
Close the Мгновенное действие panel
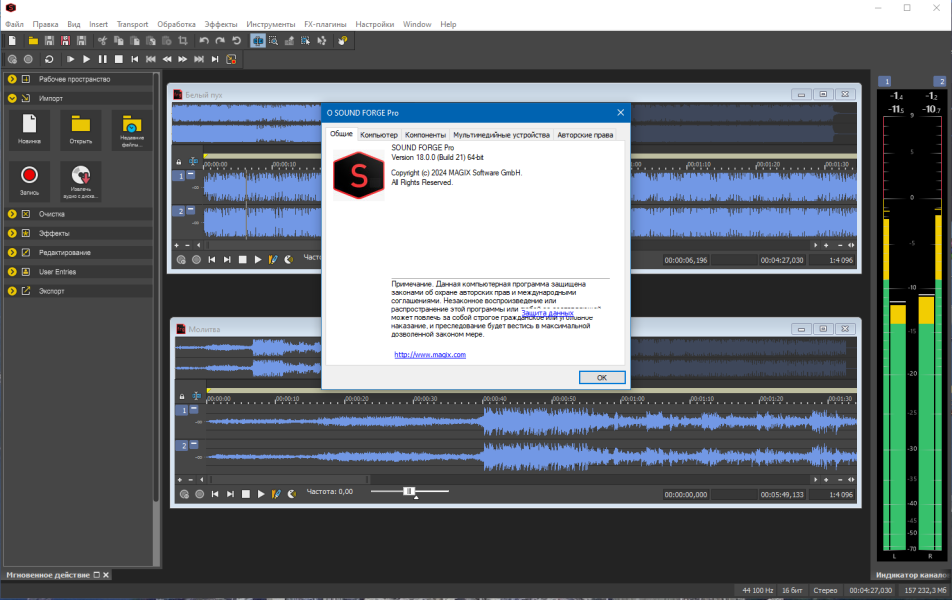coord(106,574)
